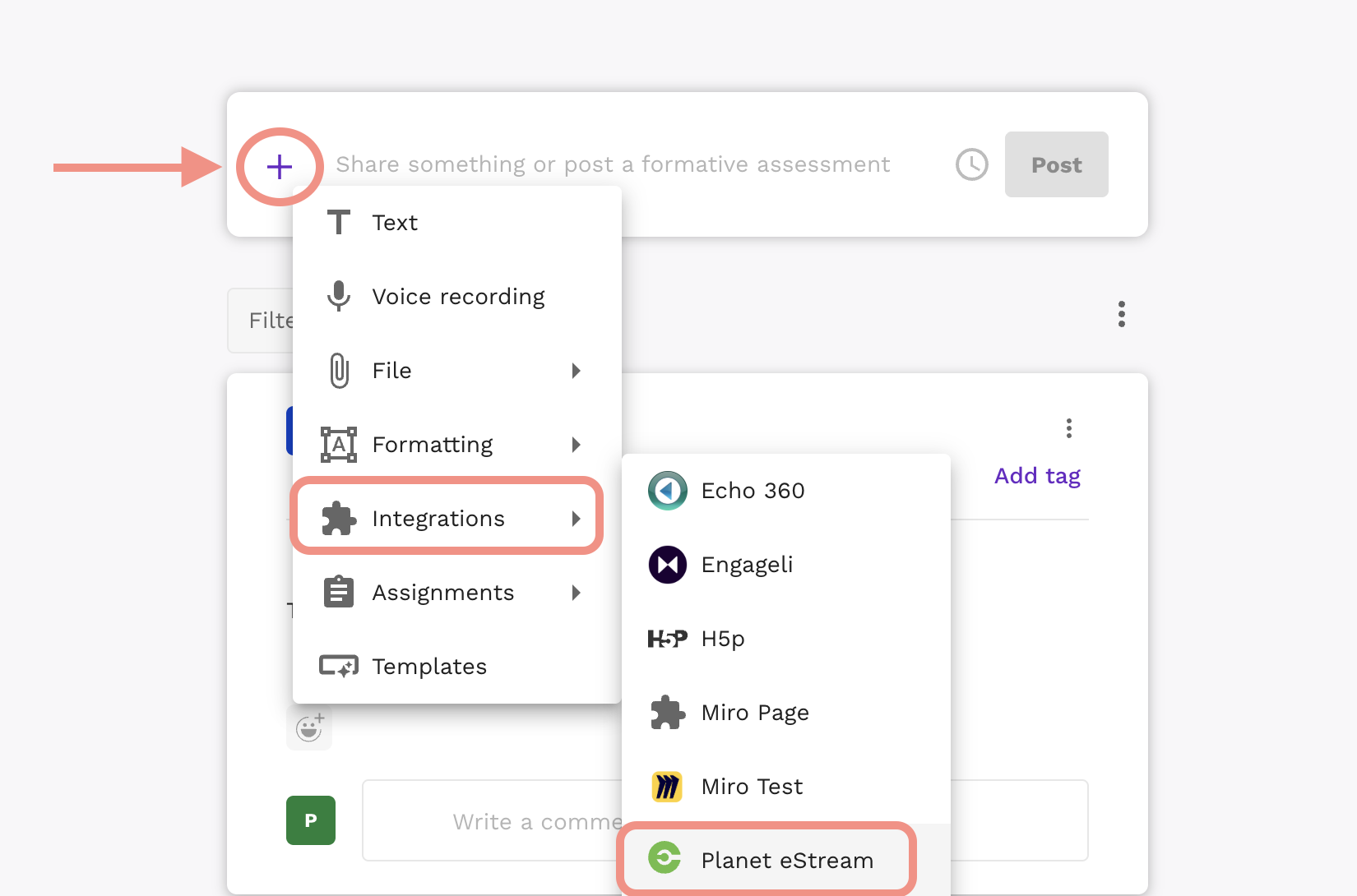The image size is (1357, 896).
Task: Open the add emoji reaction icon
Action: coord(309,727)
